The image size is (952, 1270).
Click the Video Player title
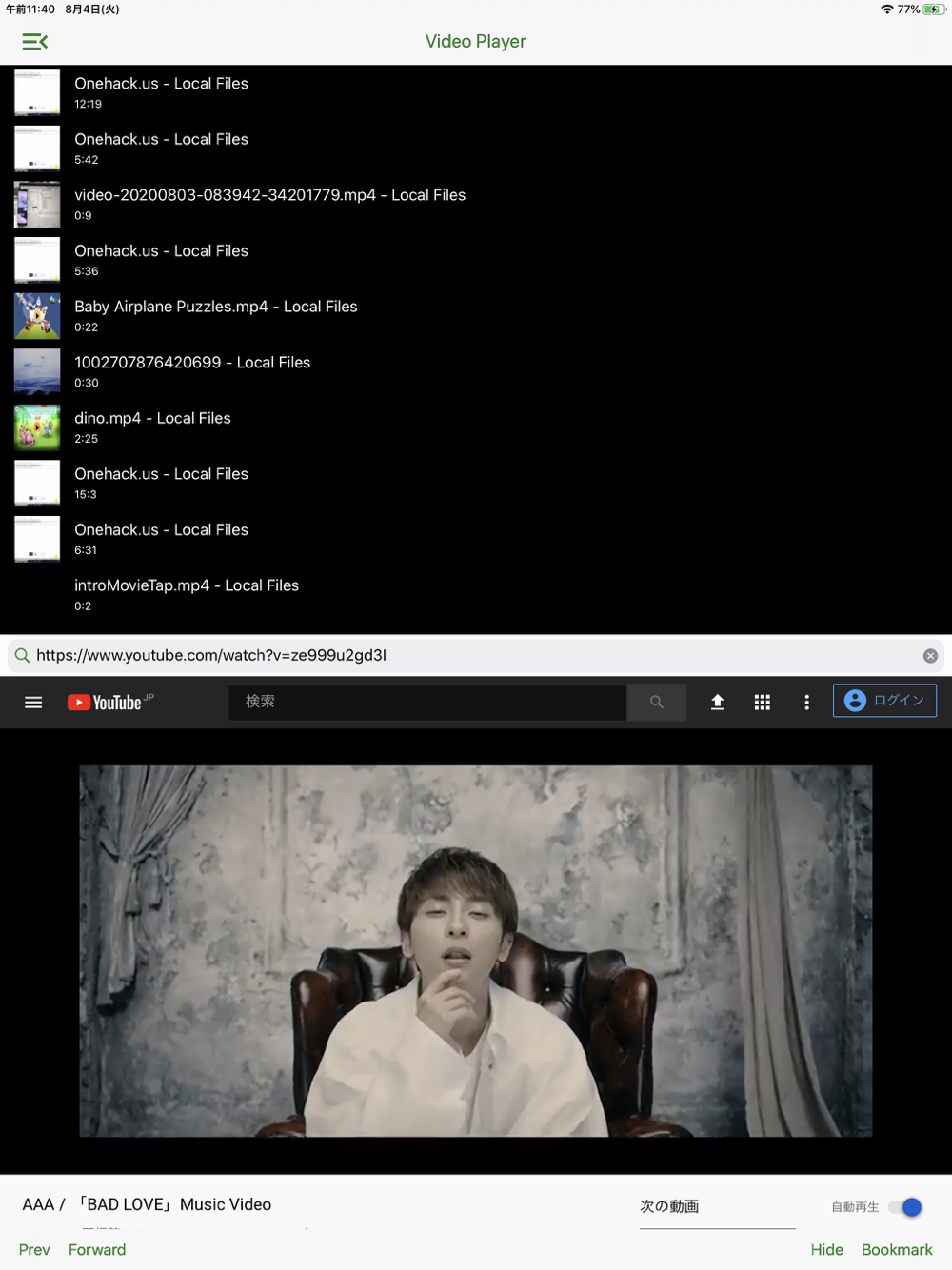tap(476, 42)
